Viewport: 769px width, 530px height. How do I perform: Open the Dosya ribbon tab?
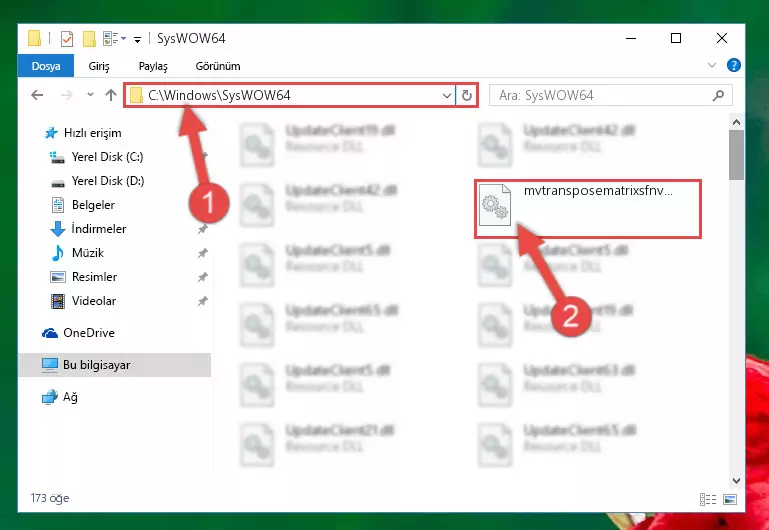coord(46,66)
